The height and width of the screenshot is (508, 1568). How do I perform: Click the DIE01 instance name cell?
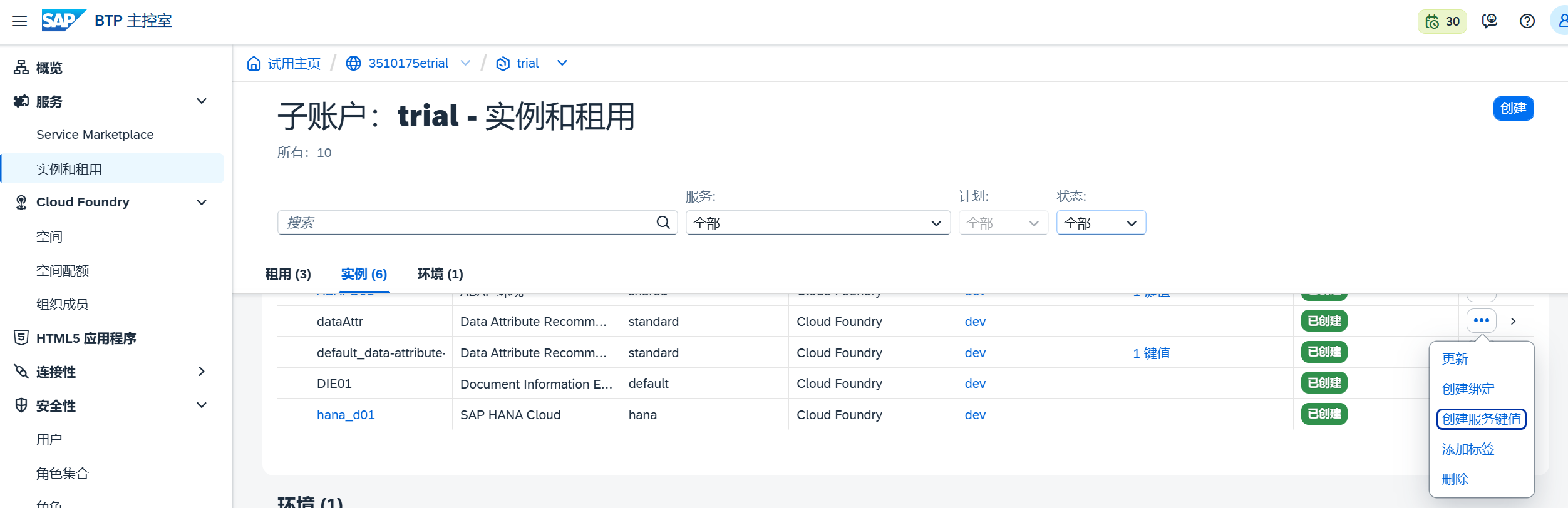point(334,384)
